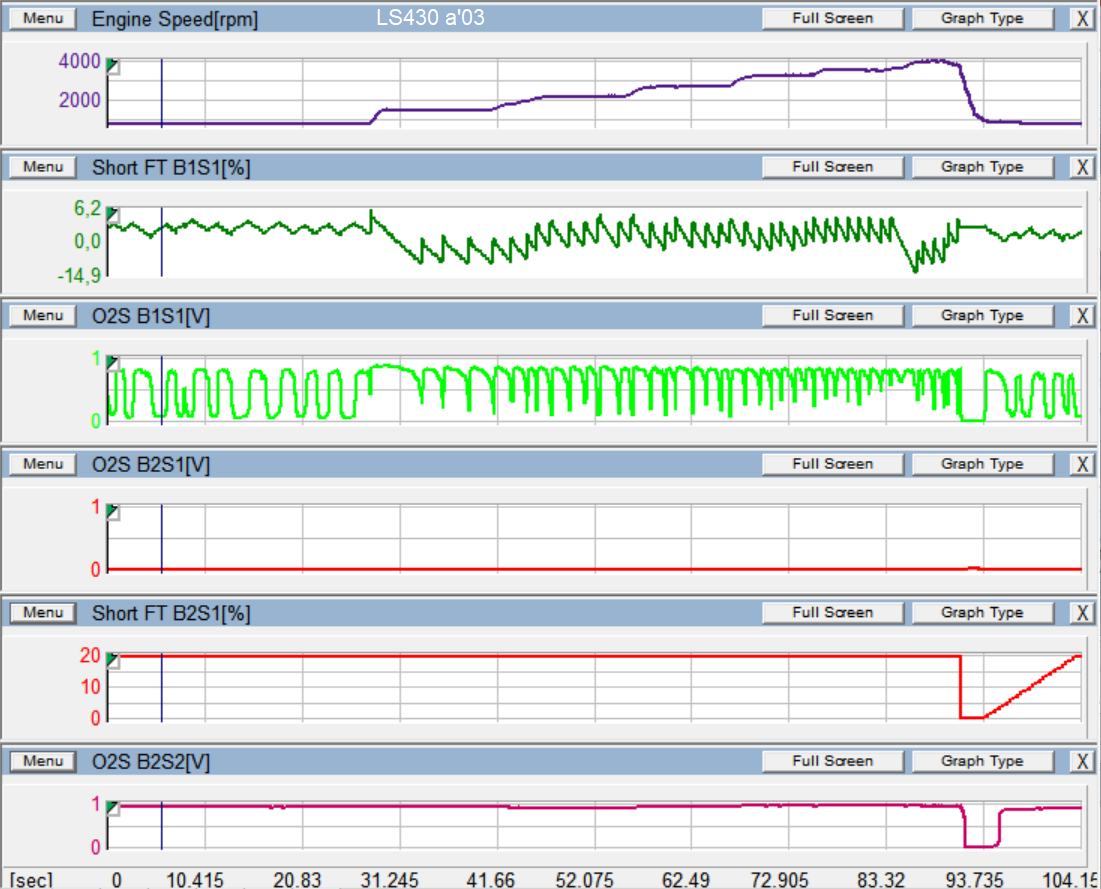The image size is (1101, 889).
Task: Expand O2S B2S2 graph to Full Screen
Action: (832, 761)
